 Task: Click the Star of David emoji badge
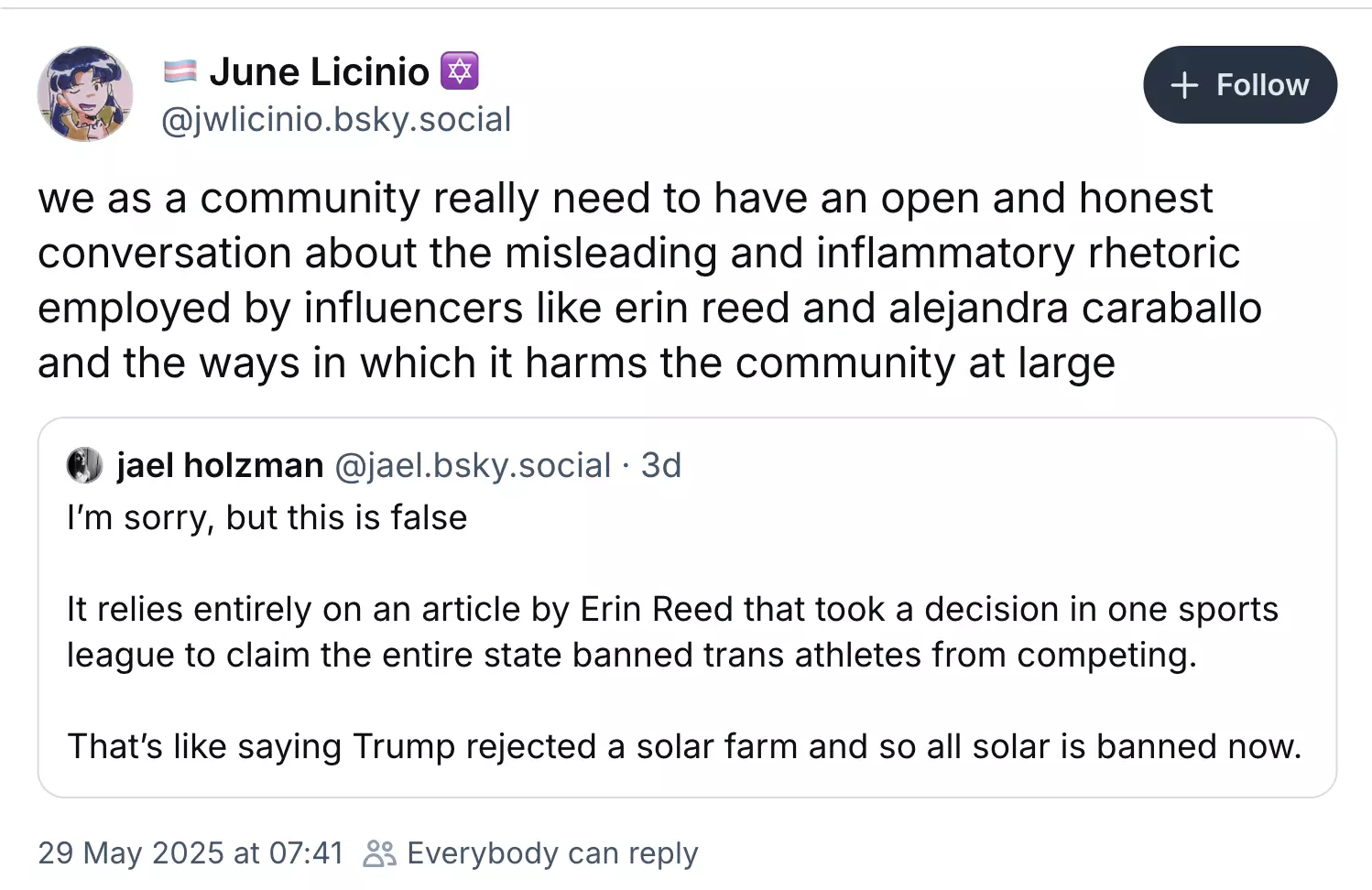point(460,71)
